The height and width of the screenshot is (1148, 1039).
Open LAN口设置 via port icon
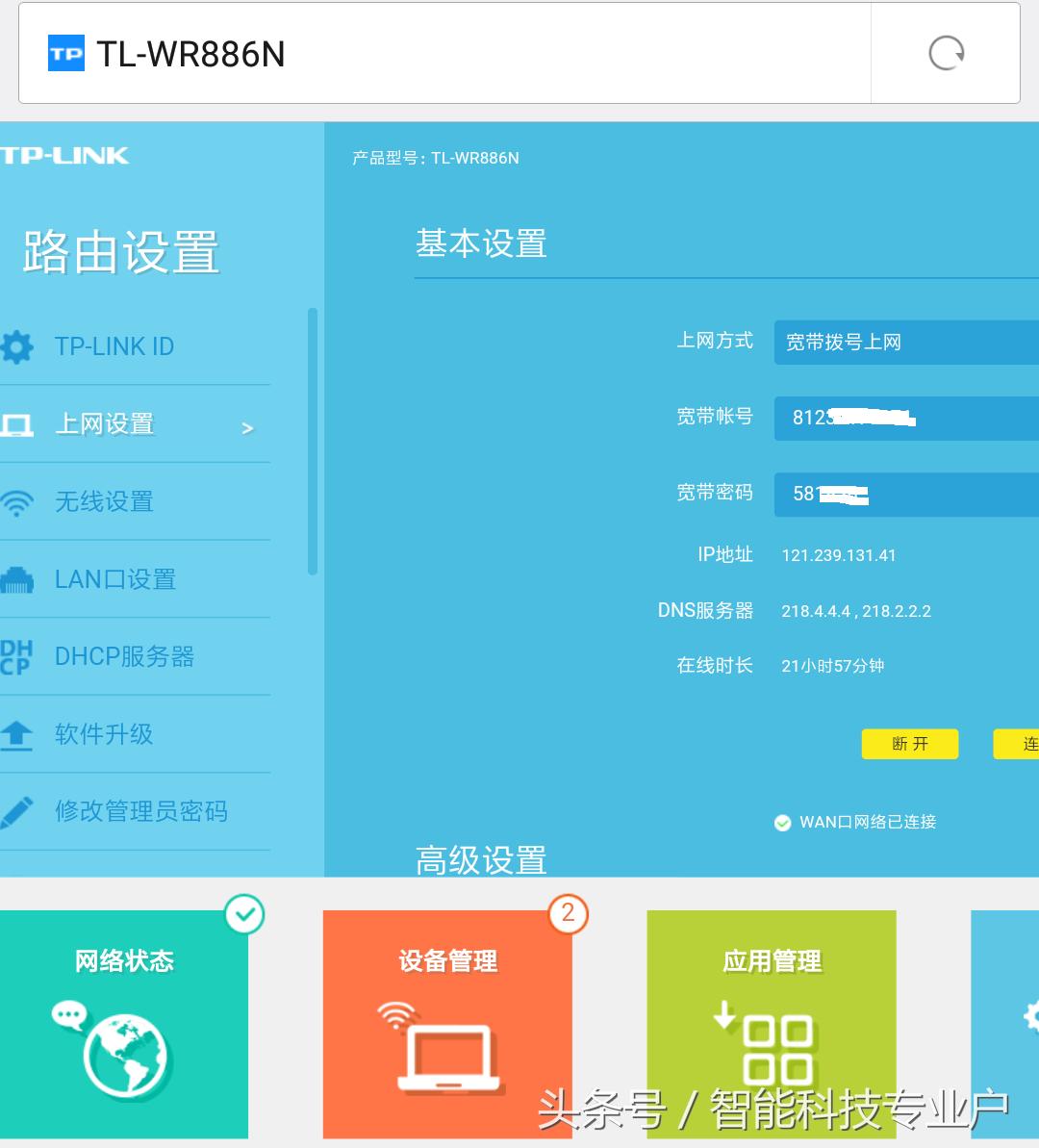click(x=17, y=578)
